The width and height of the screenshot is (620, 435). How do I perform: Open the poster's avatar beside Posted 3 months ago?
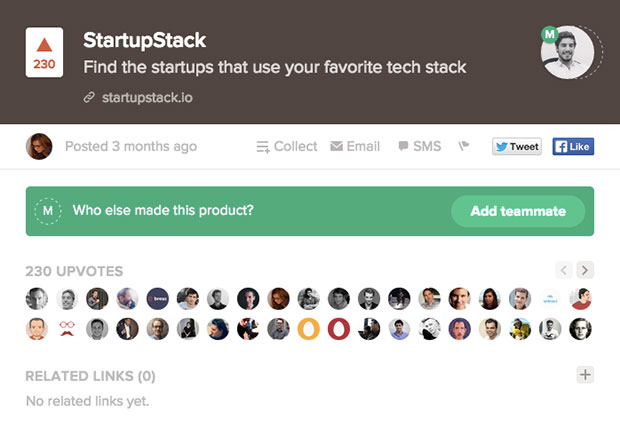point(39,146)
